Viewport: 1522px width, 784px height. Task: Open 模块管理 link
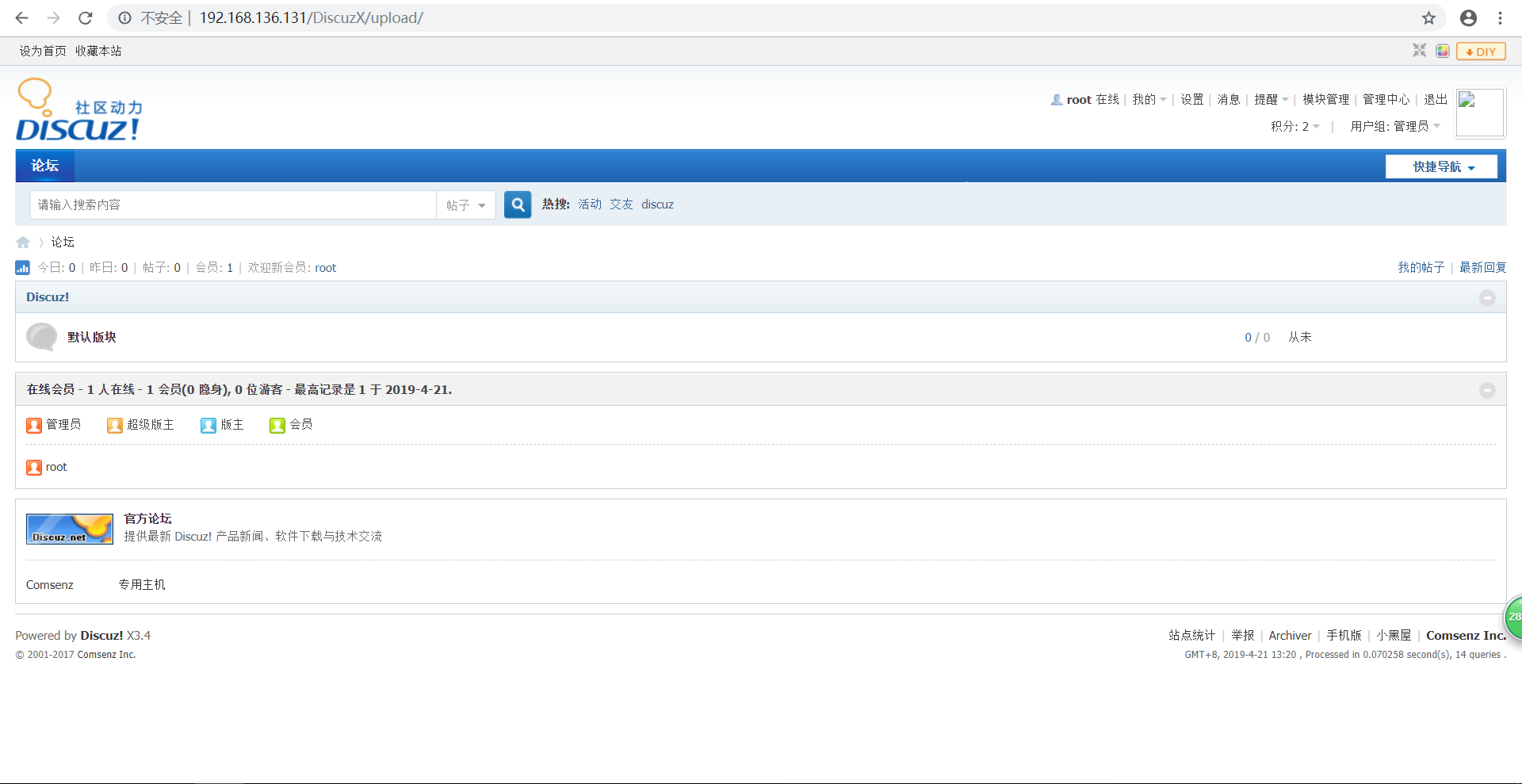click(1325, 99)
